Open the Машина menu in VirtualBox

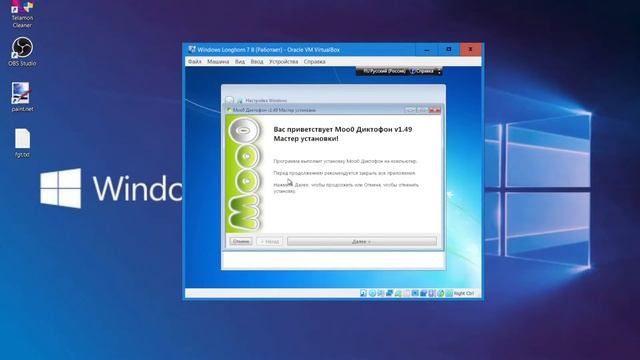tap(218, 62)
